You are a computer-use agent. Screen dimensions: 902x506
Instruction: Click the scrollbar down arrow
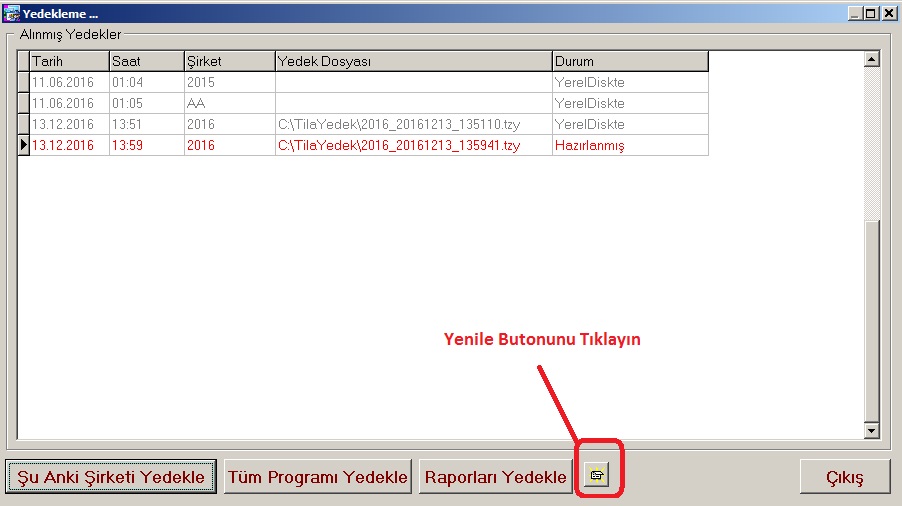pyautogui.click(x=872, y=431)
